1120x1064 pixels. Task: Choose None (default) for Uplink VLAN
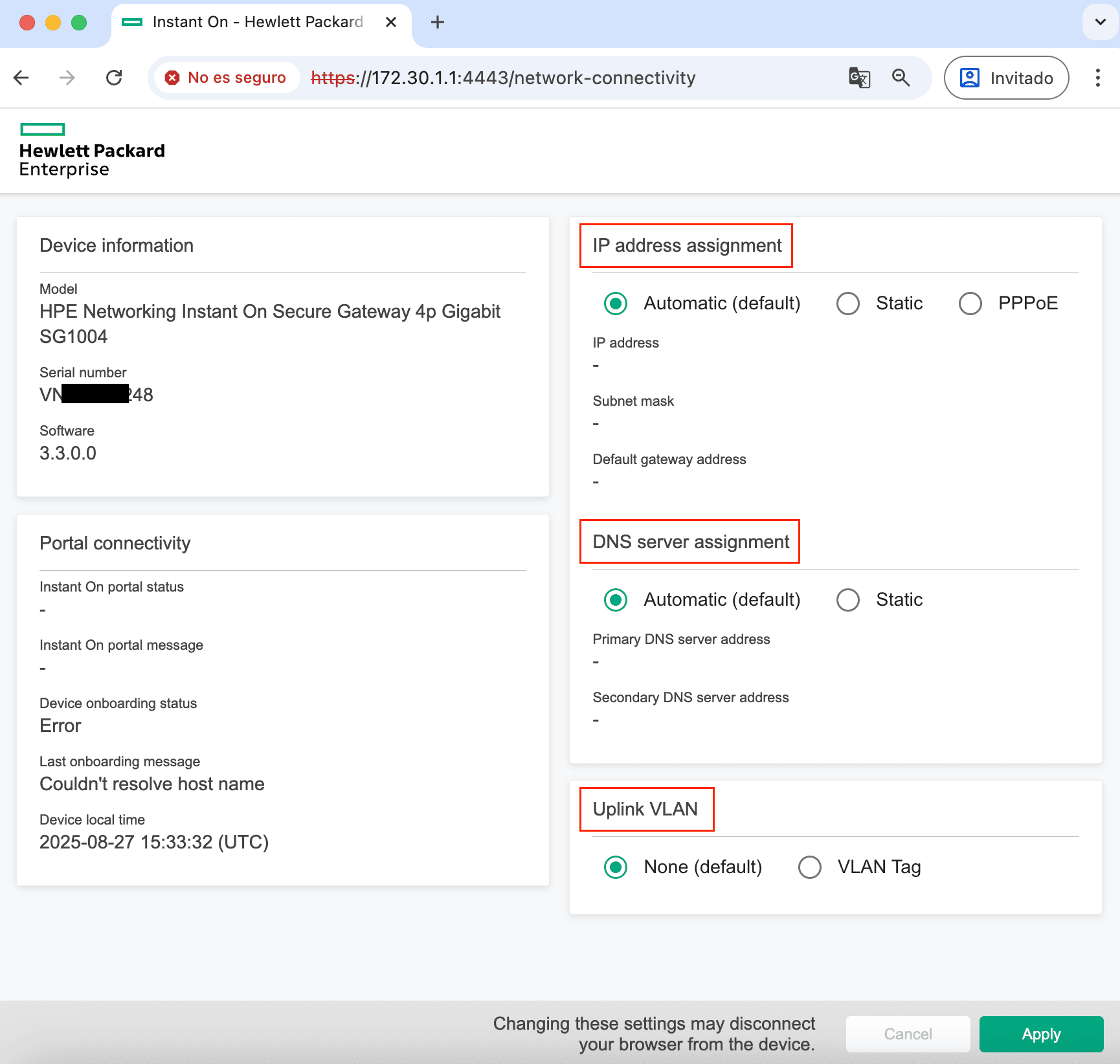tap(616, 867)
